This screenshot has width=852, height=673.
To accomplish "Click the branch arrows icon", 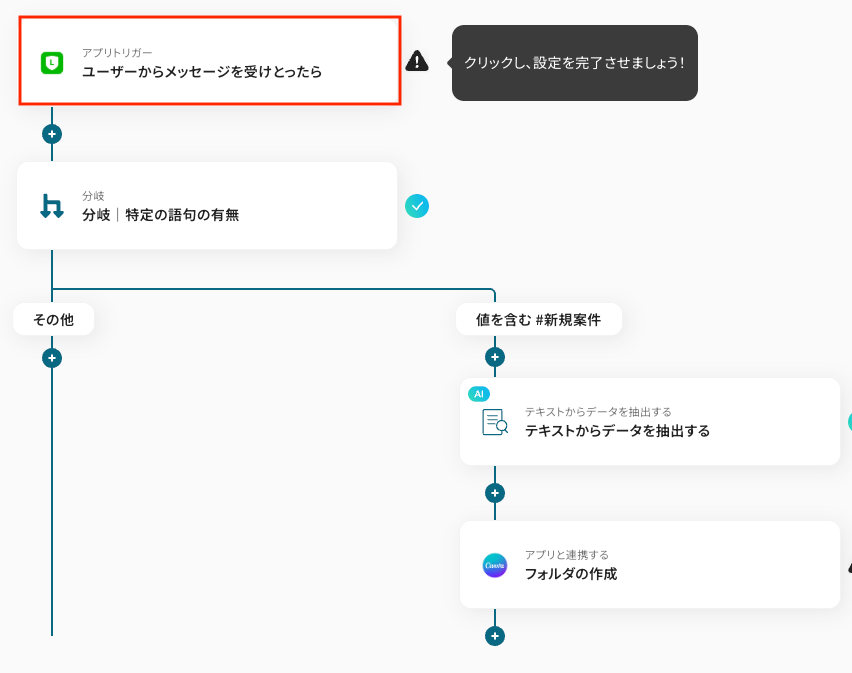I will point(52,206).
